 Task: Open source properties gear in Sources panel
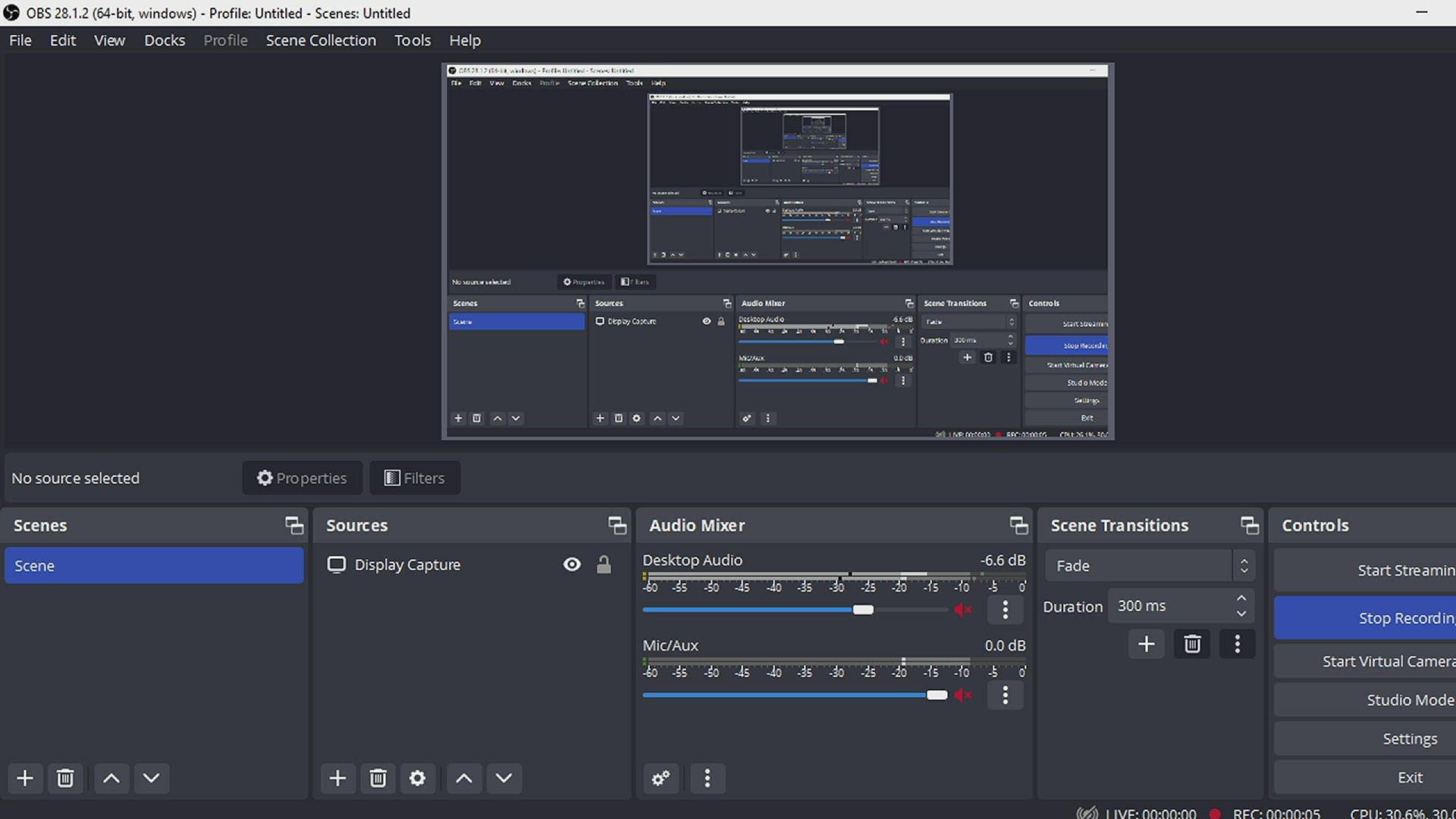417,778
